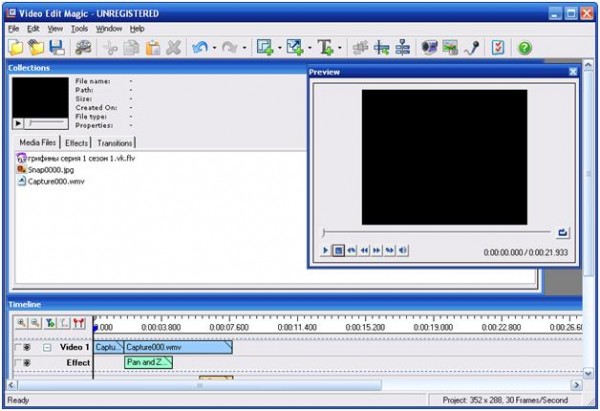Image resolution: width=600 pixels, height=411 pixels.
Task: Click the Add Effect icon with green plus
Action: pos(265,48)
